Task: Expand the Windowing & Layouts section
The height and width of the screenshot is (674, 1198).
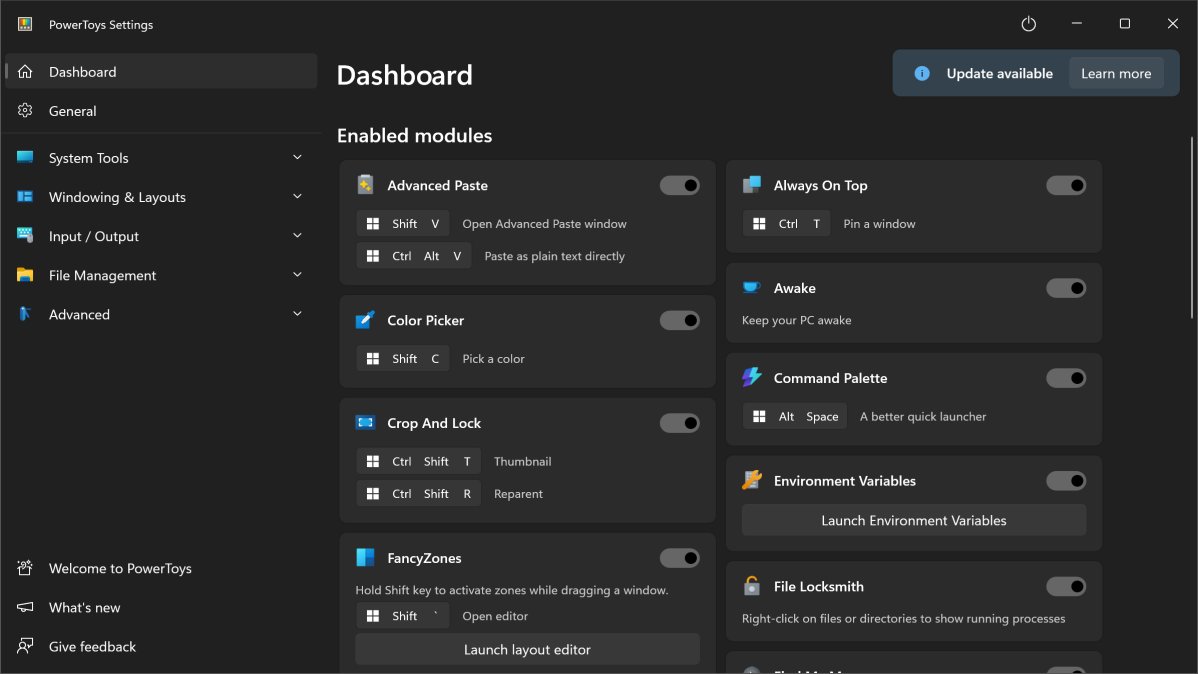Action: [x=297, y=197]
